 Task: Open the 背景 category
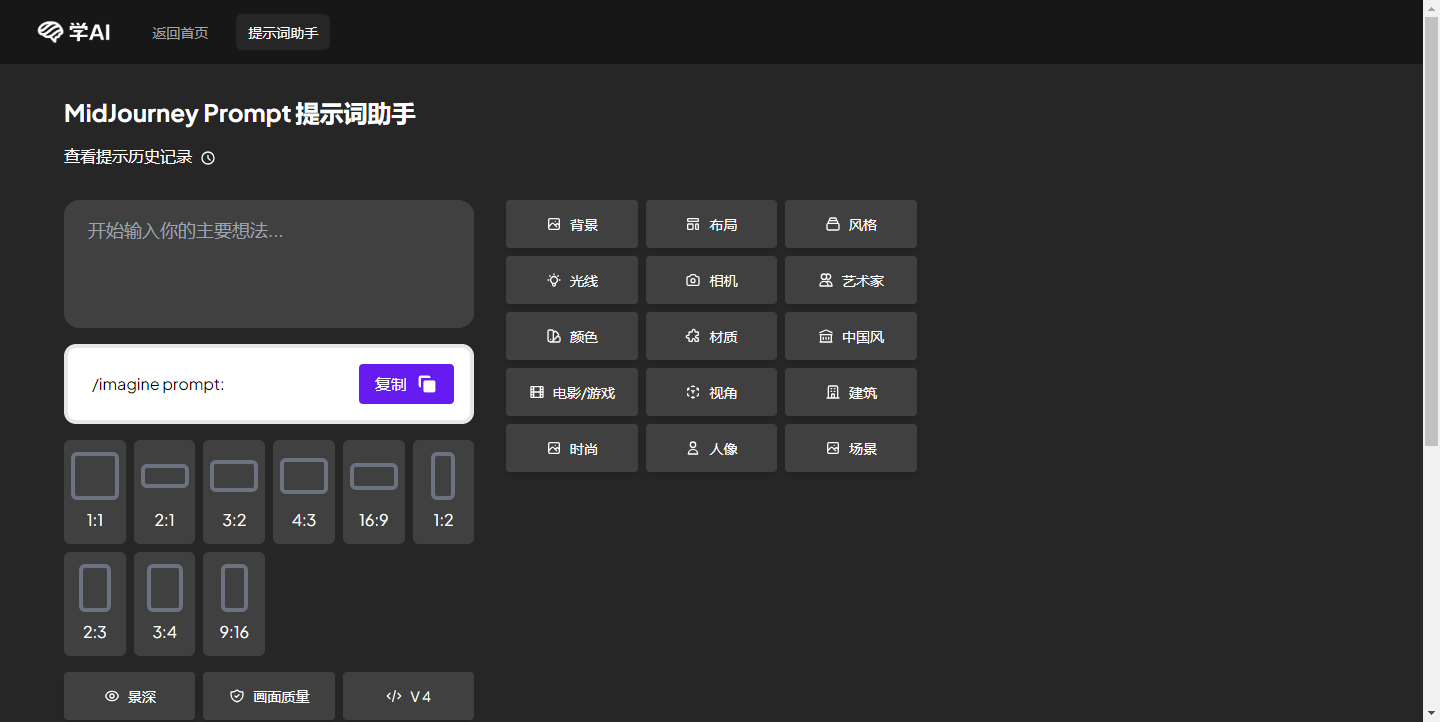(572, 224)
